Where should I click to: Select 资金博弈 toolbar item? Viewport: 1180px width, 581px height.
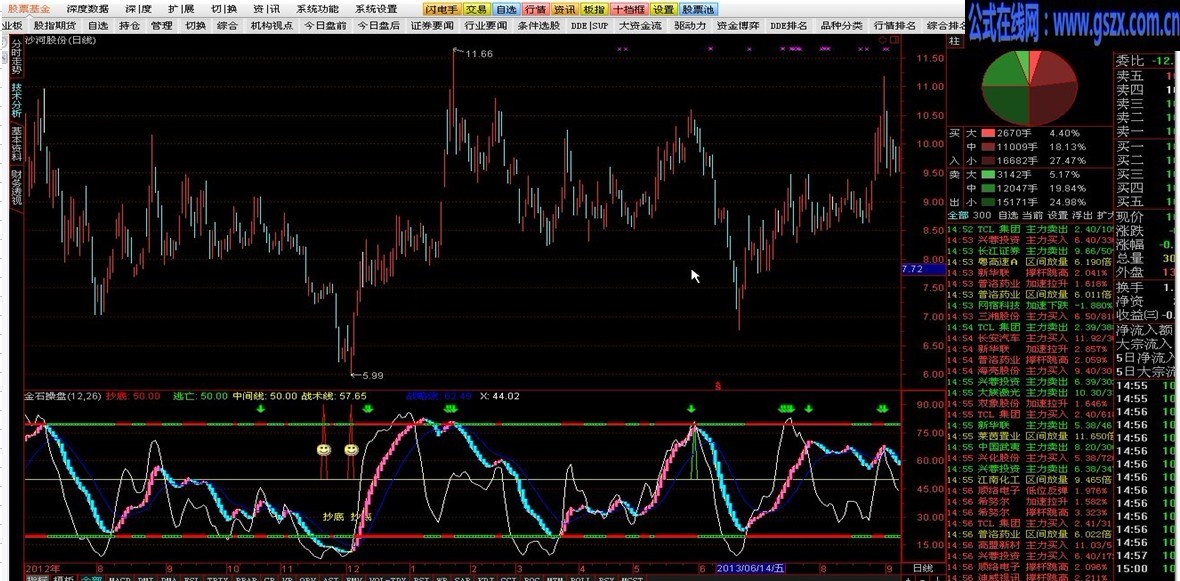click(x=738, y=26)
